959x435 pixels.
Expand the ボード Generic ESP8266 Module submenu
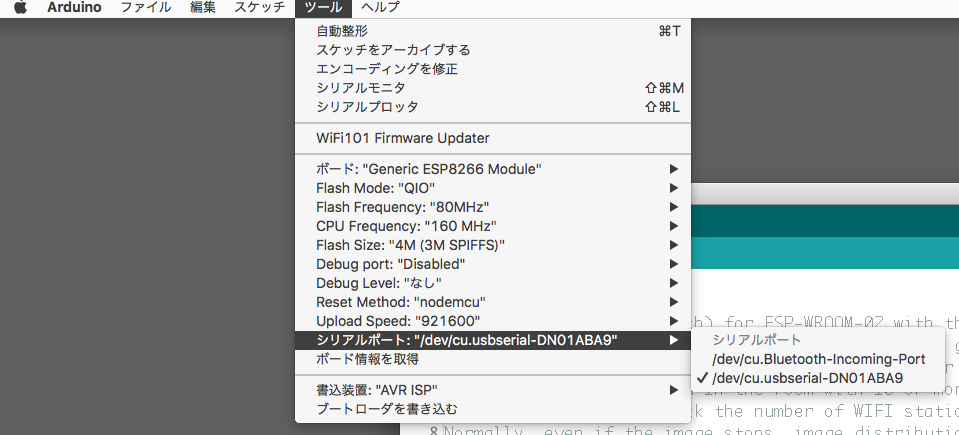493,169
